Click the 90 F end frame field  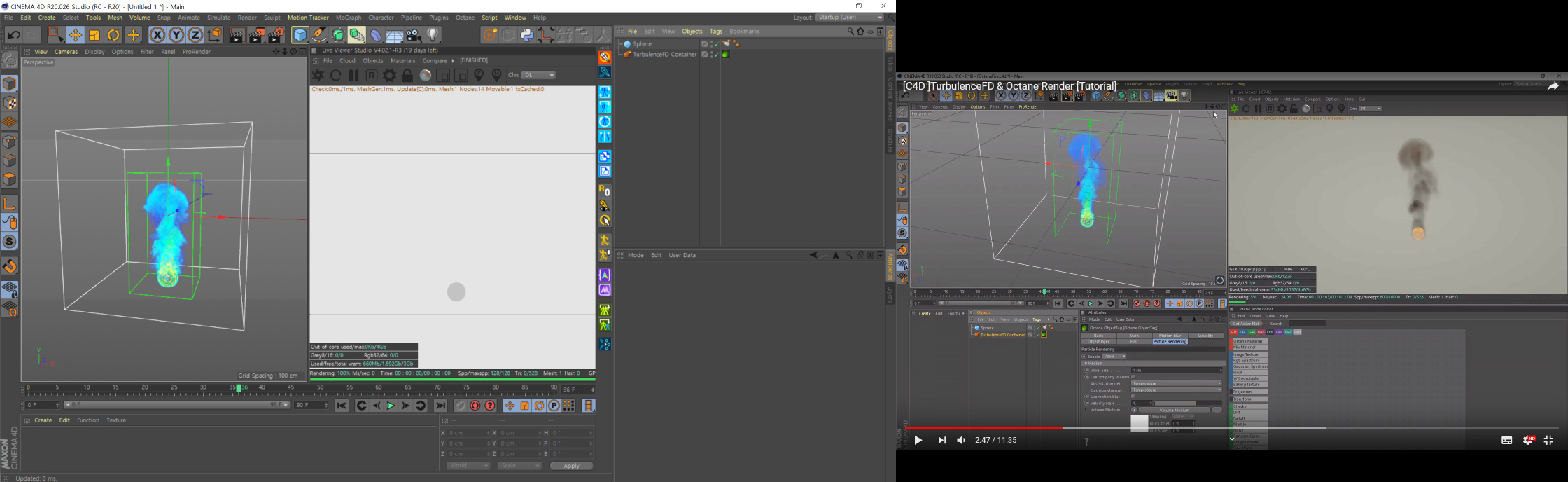312,405
